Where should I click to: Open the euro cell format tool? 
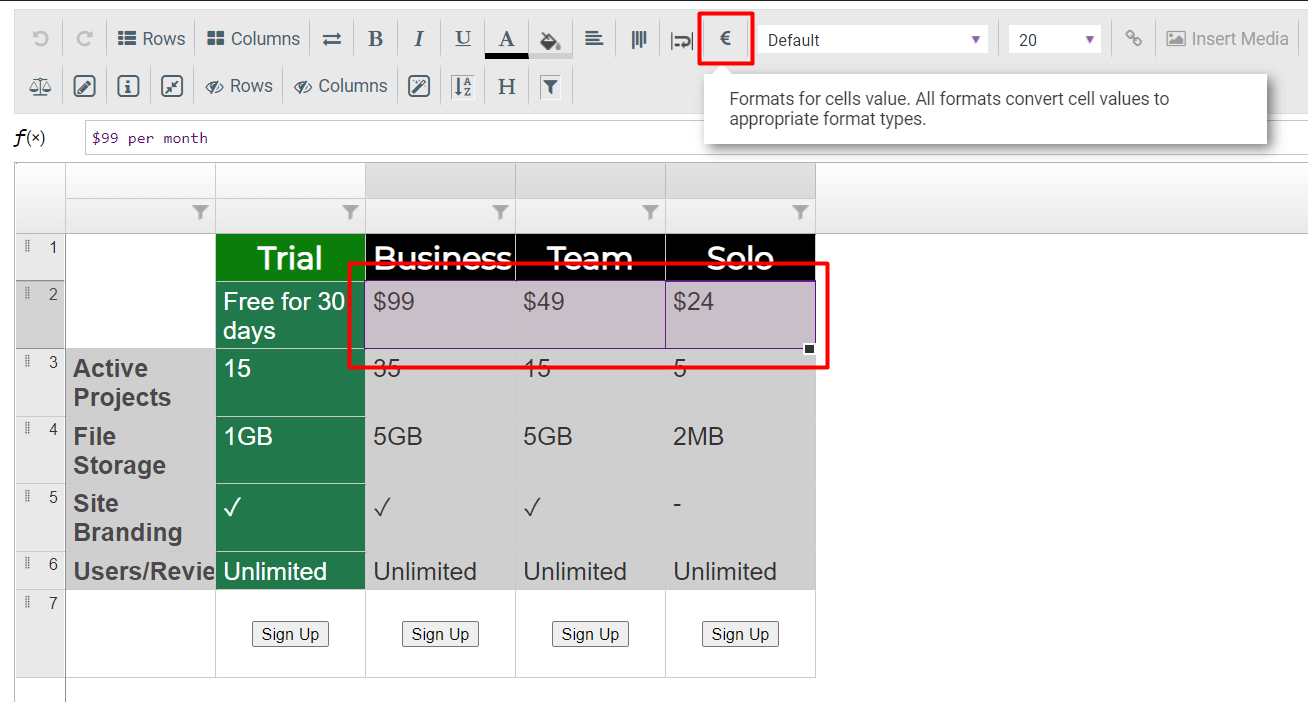click(x=726, y=38)
